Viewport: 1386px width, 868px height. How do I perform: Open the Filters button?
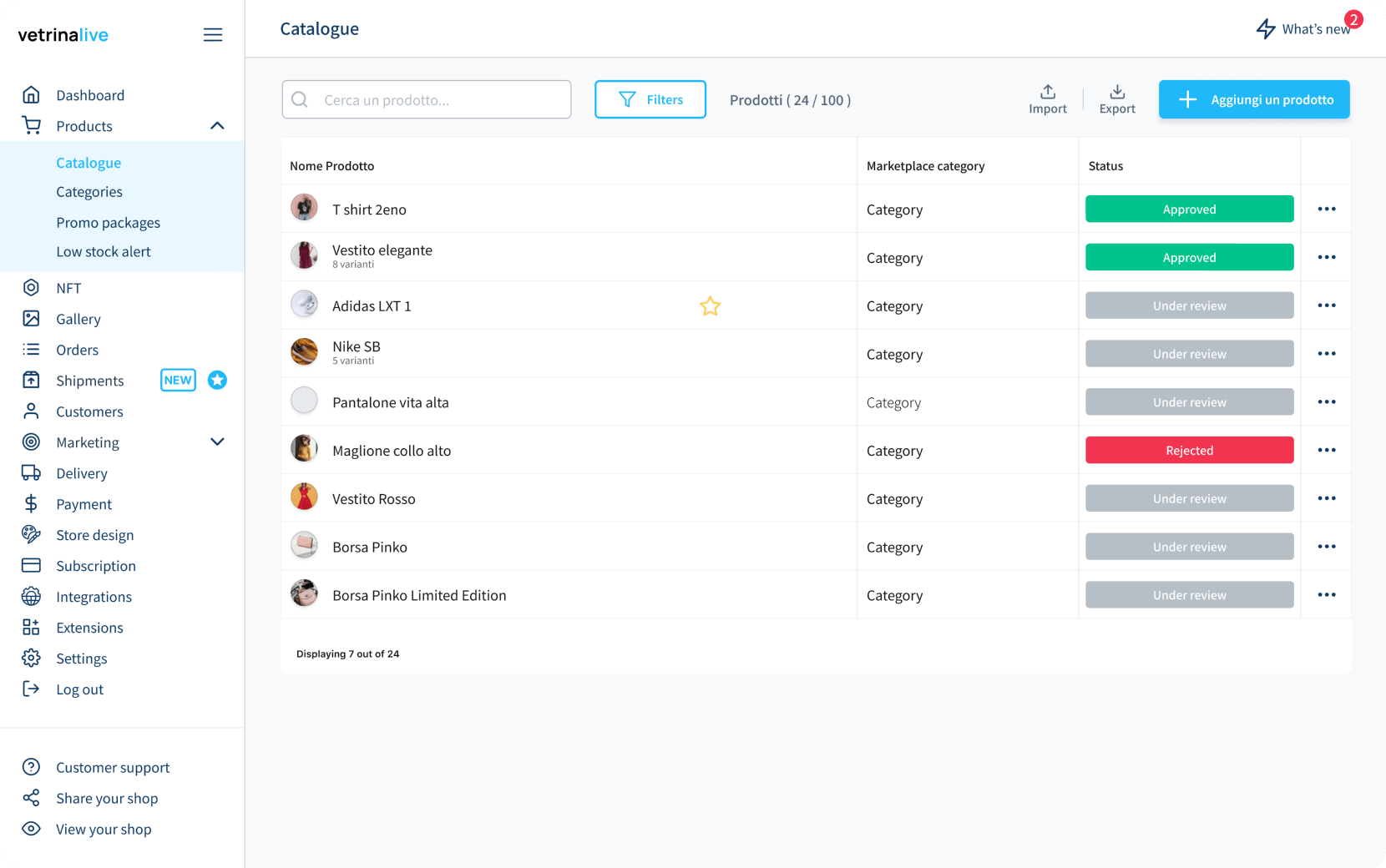(x=650, y=100)
